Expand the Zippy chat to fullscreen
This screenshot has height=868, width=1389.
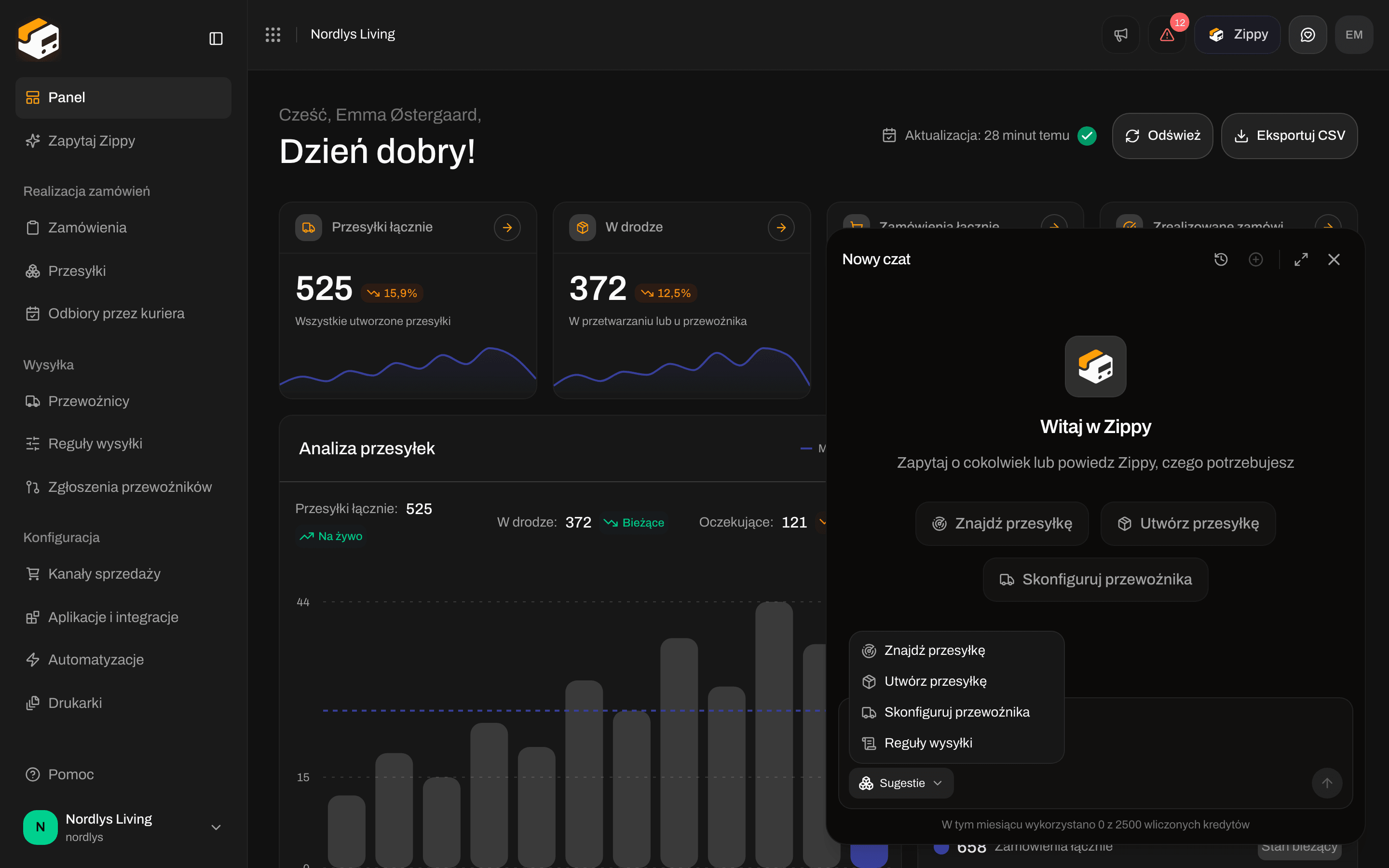pyautogui.click(x=1301, y=259)
